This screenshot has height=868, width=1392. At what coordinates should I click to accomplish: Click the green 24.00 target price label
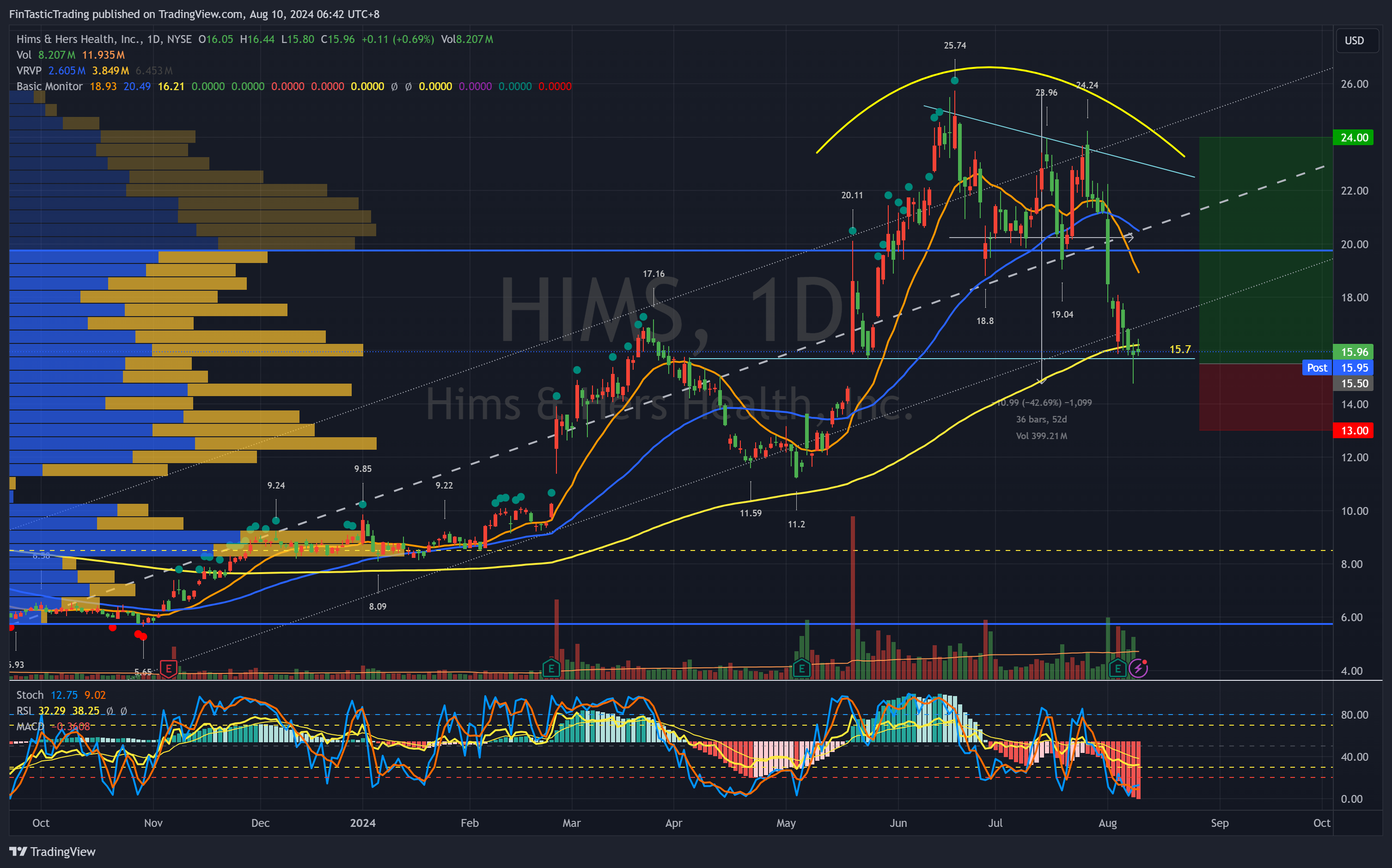(1354, 137)
